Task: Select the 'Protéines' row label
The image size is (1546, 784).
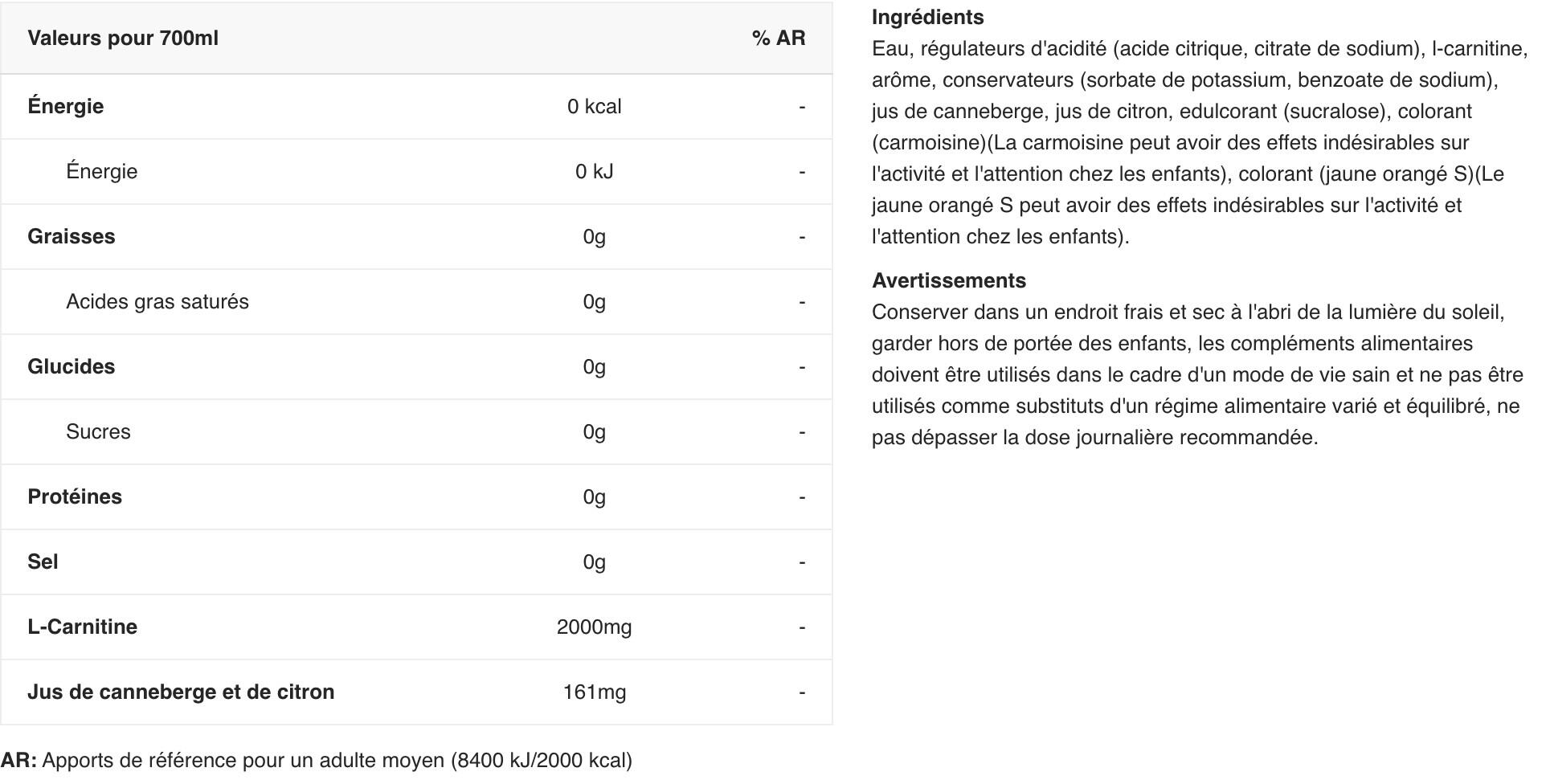Action: (x=75, y=497)
